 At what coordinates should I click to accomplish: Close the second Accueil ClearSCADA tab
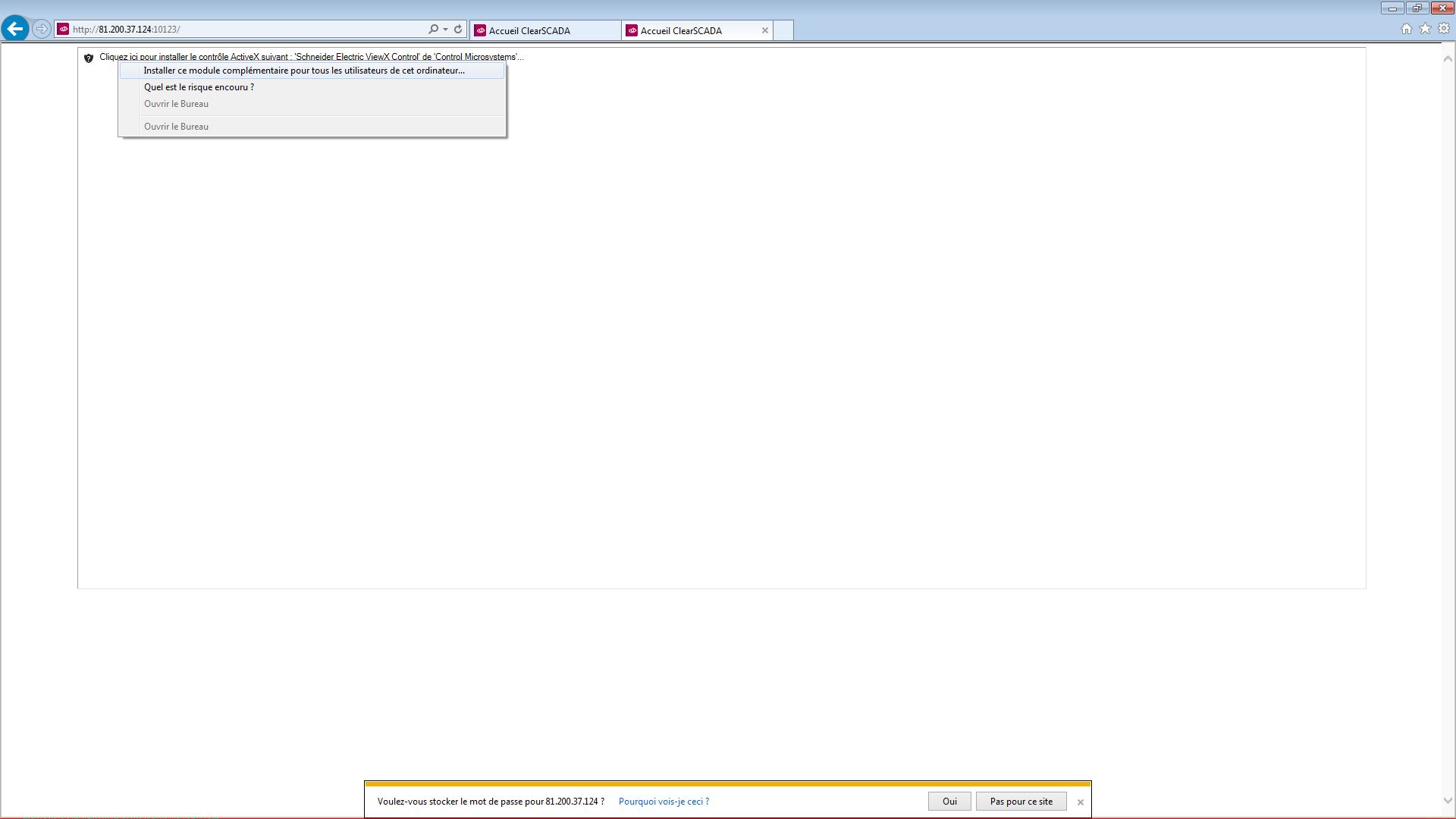click(765, 30)
